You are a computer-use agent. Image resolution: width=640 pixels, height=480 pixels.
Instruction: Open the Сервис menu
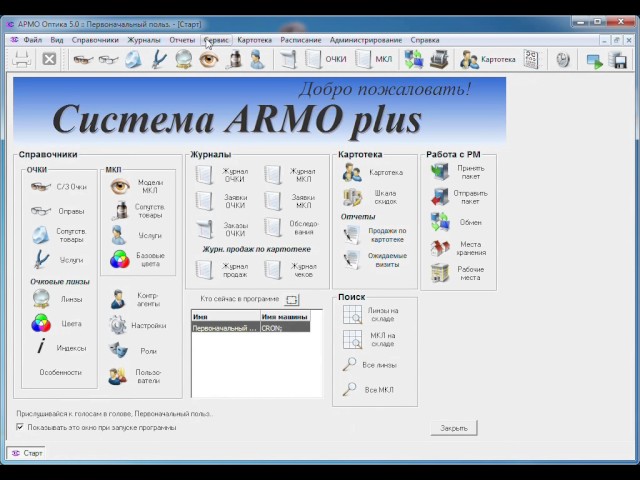point(216,40)
